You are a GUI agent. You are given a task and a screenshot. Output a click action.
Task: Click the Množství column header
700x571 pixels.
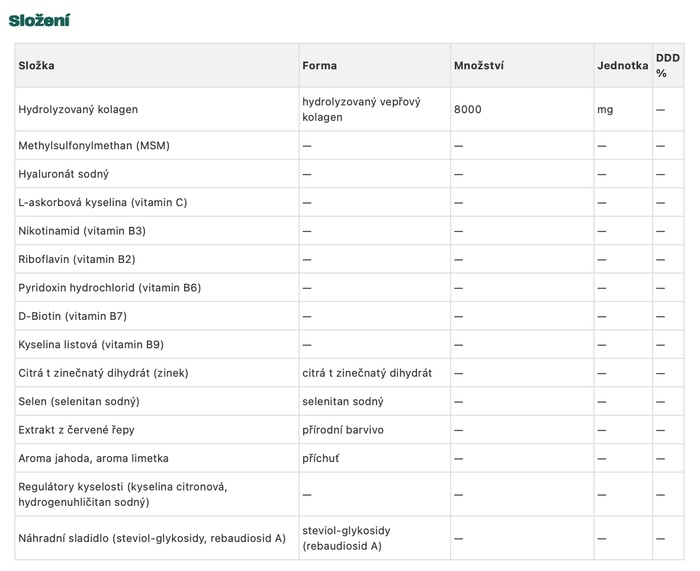click(479, 66)
